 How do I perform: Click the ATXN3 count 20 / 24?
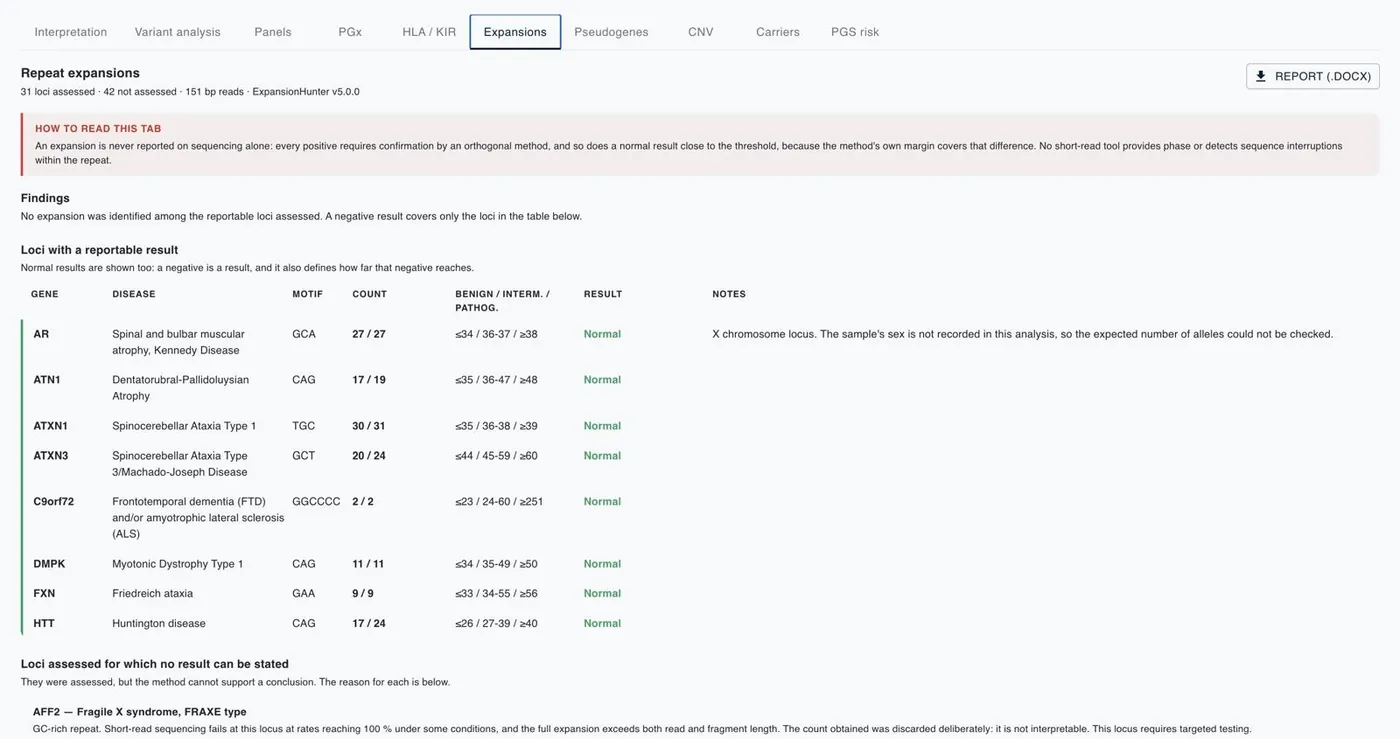(x=369, y=456)
